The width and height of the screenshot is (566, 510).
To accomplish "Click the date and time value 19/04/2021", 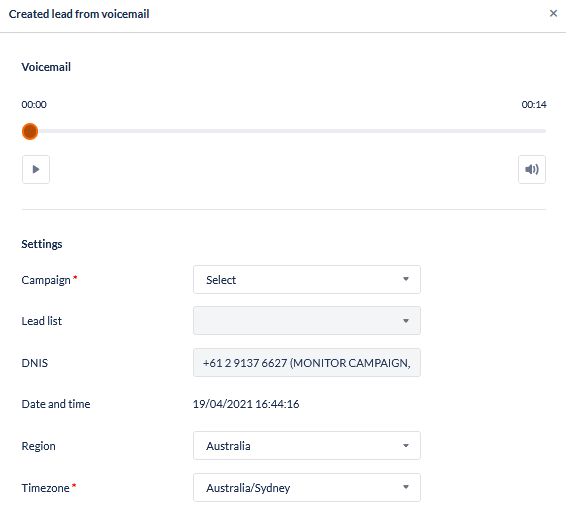I will (222, 404).
